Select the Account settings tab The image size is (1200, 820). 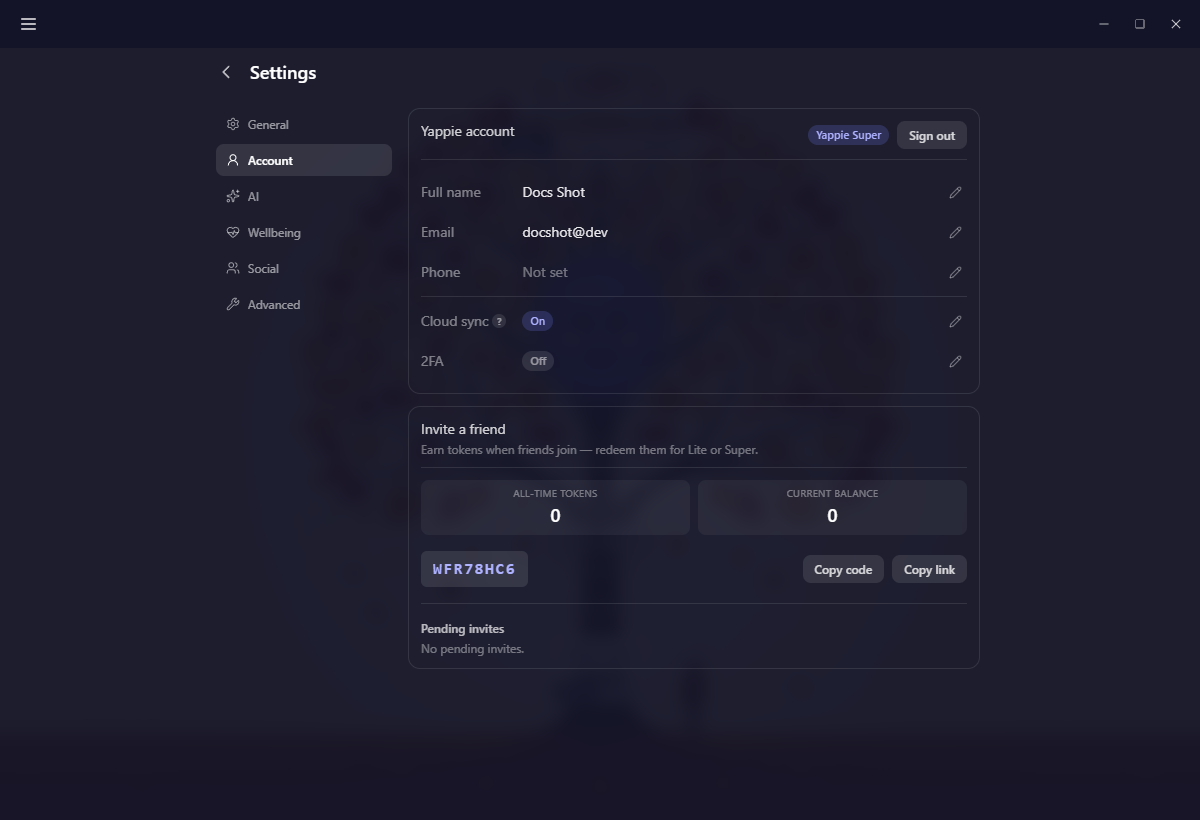click(304, 160)
